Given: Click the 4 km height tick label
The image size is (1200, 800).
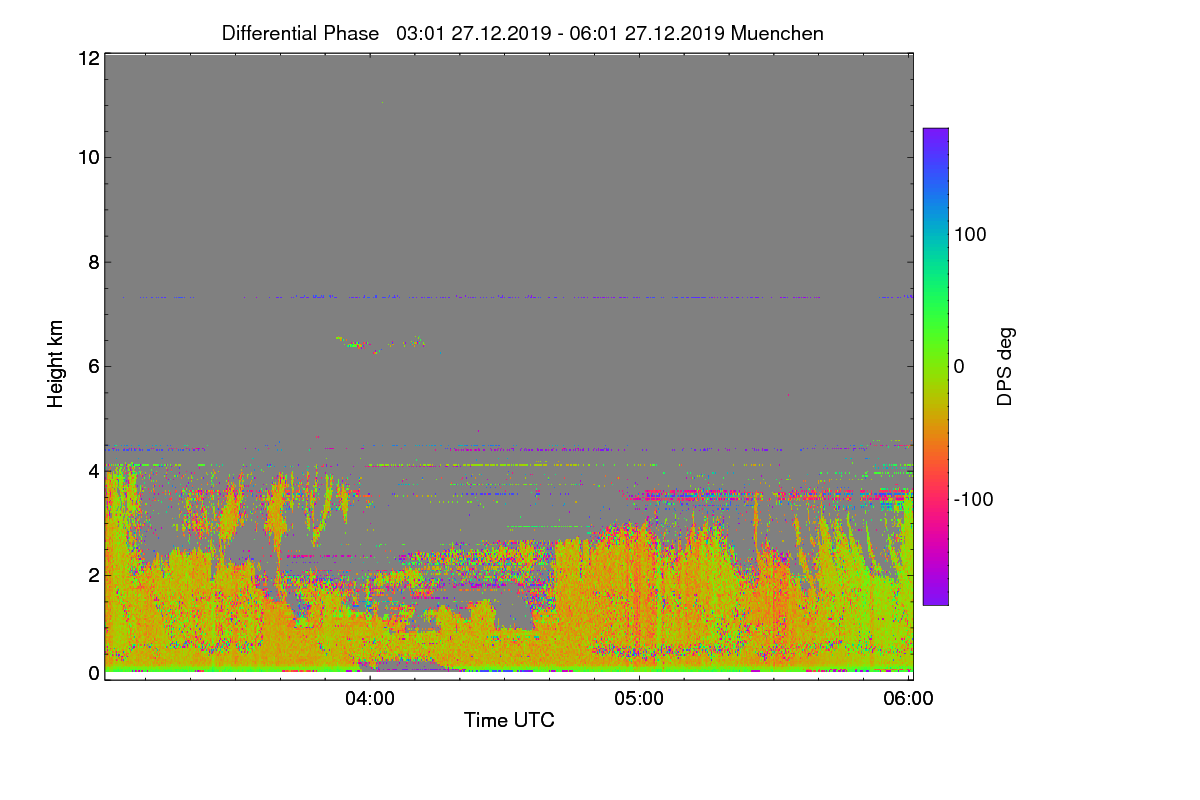Looking at the screenshot, I should (x=93, y=470).
